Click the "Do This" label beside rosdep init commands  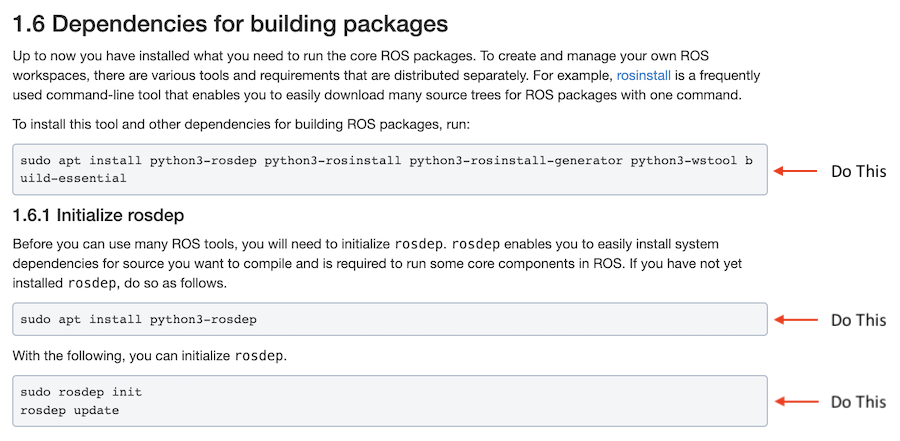pos(858,402)
